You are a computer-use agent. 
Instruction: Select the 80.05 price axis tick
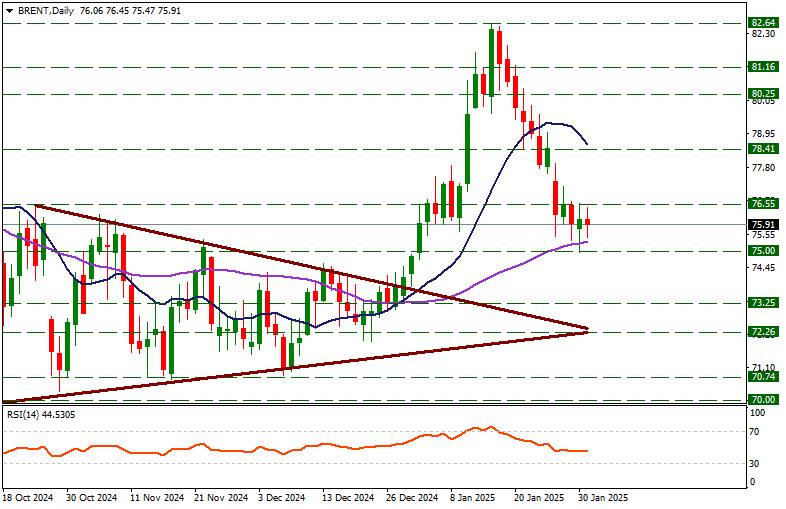click(x=763, y=101)
